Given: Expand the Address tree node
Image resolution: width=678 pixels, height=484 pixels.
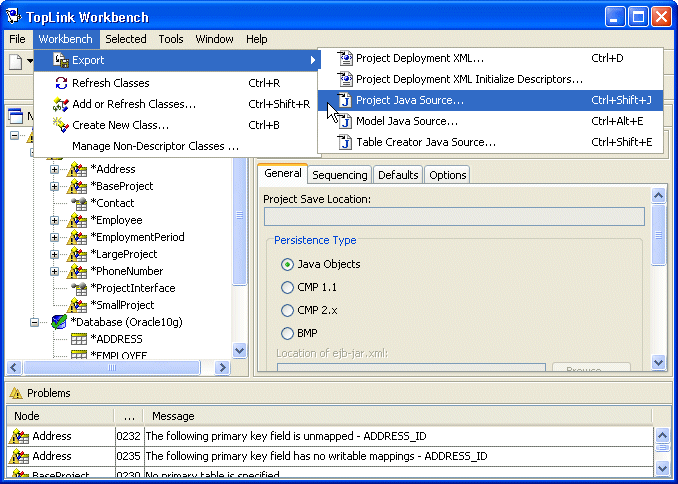Looking at the screenshot, I should click(54, 169).
